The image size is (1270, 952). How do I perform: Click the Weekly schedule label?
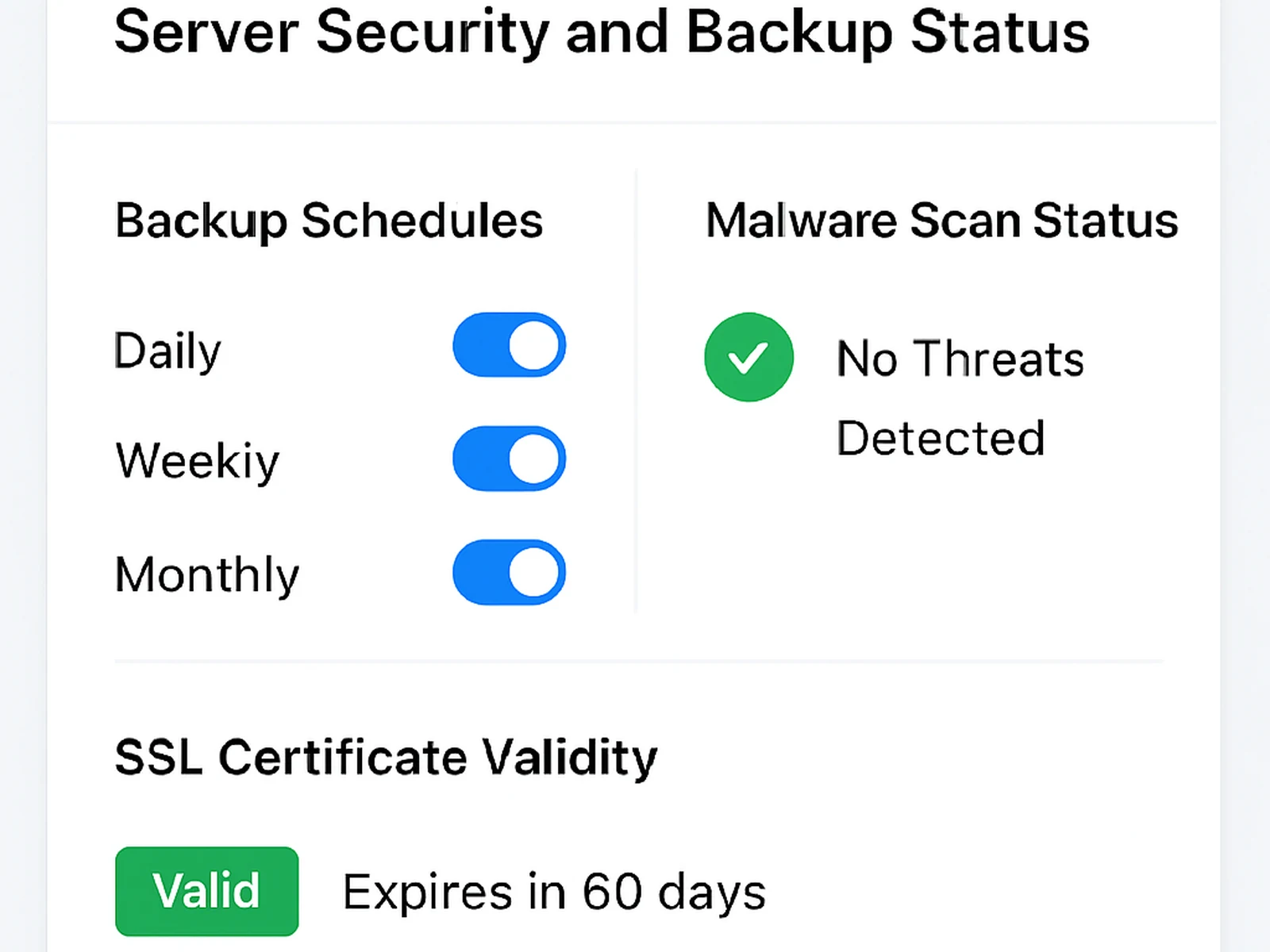(x=198, y=461)
